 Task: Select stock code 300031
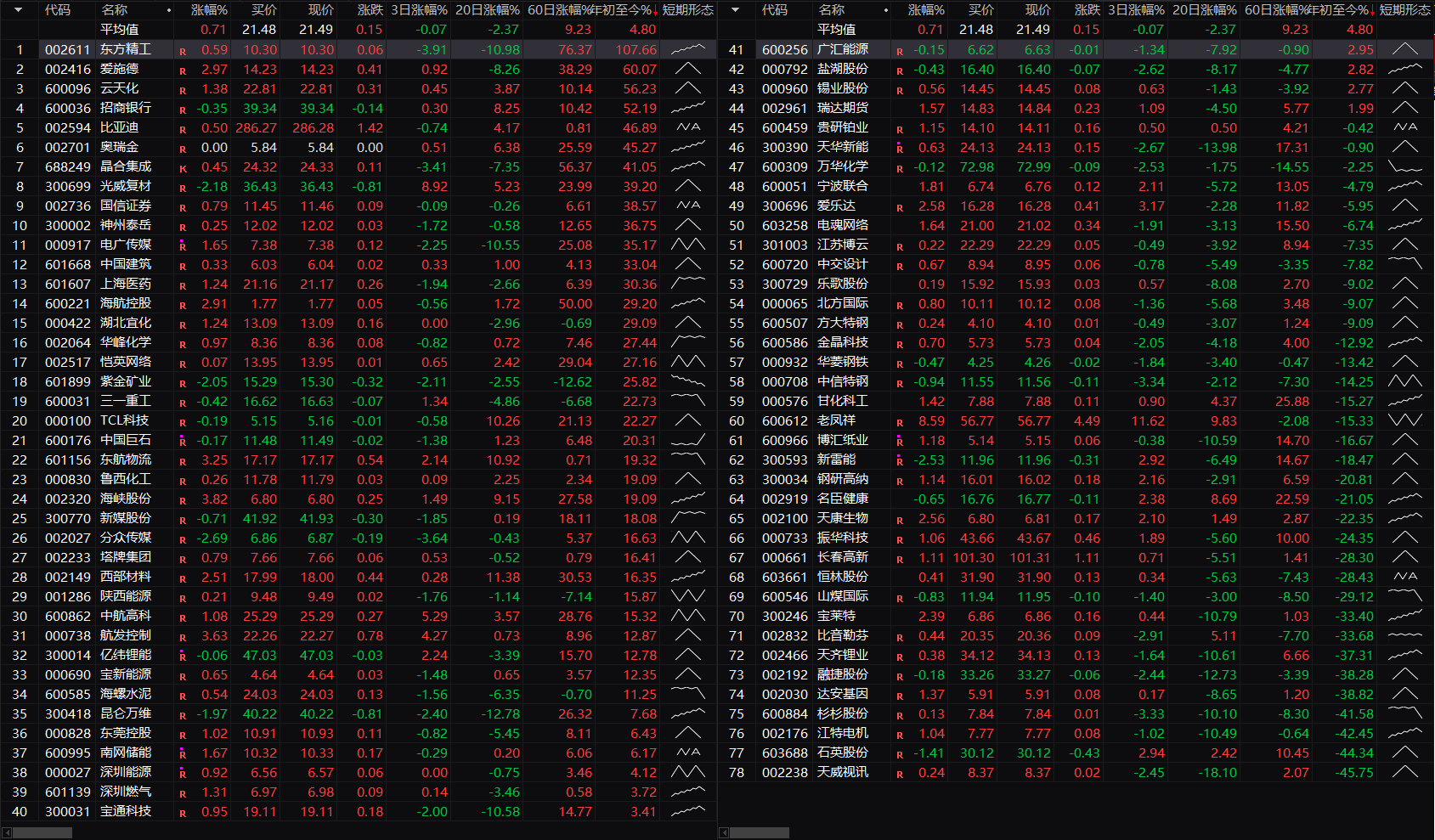67,812
